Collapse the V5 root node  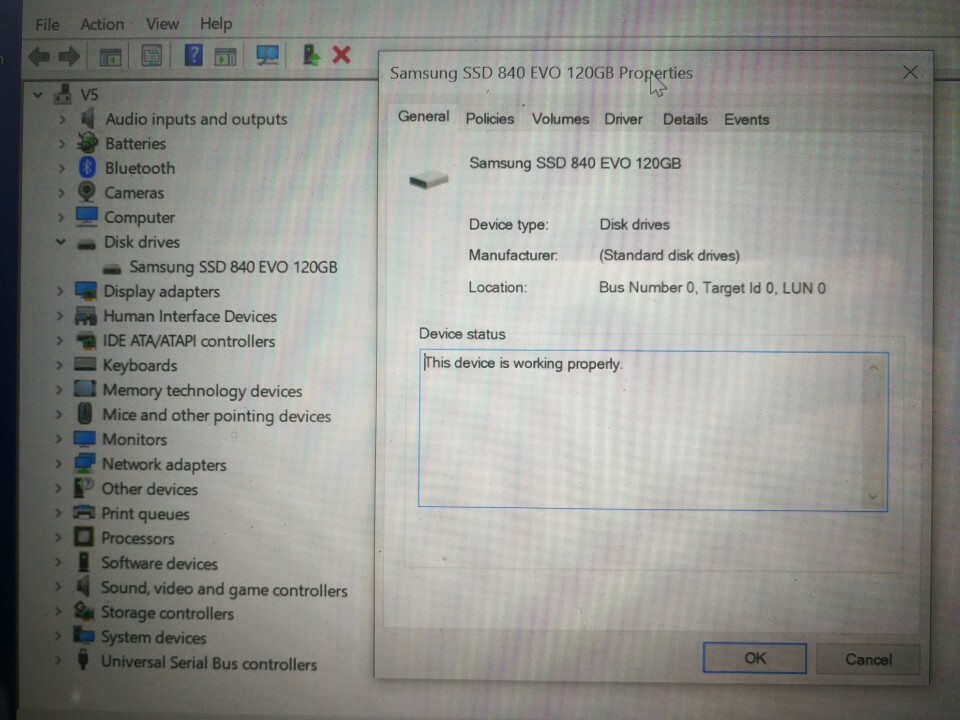38,95
